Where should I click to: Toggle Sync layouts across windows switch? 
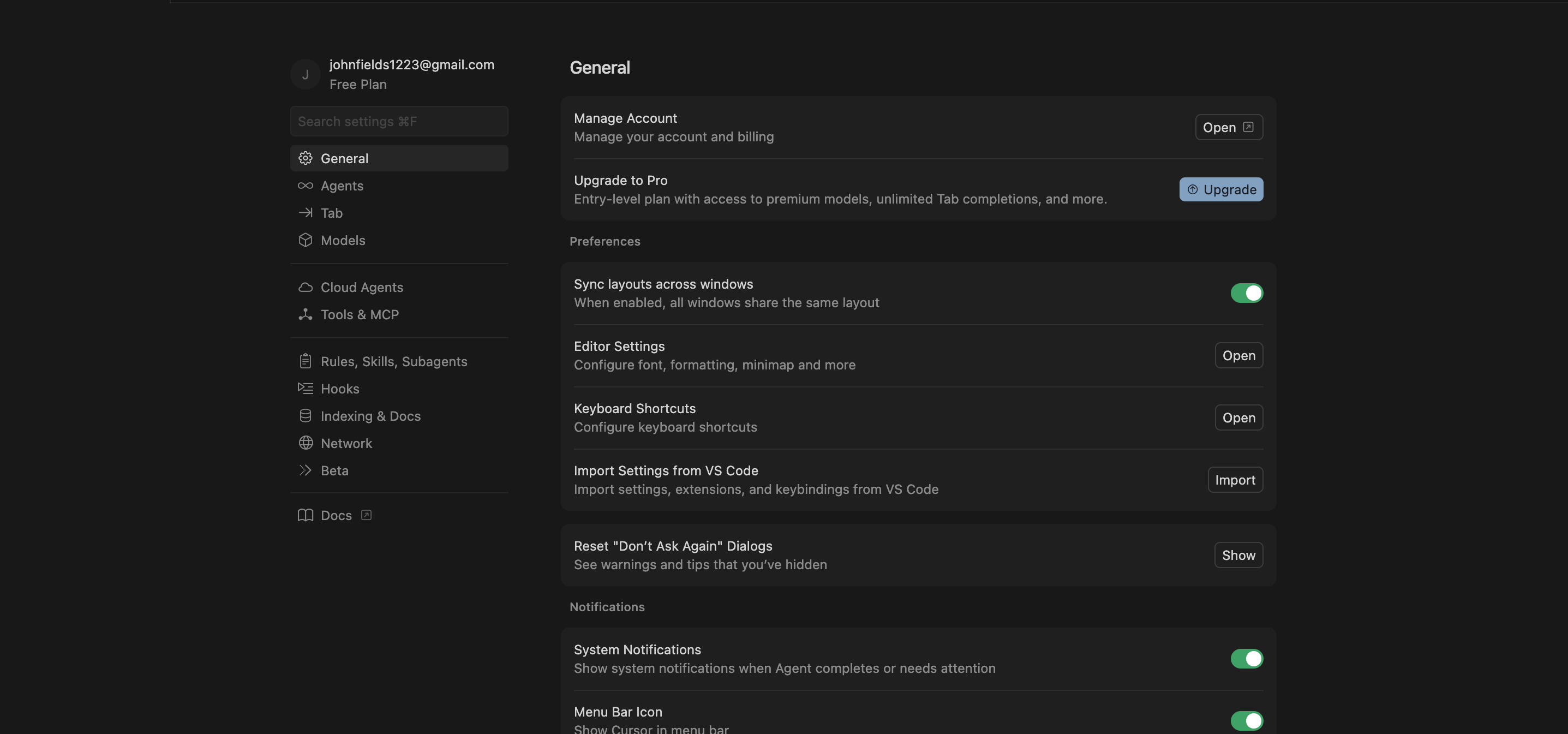tap(1246, 294)
